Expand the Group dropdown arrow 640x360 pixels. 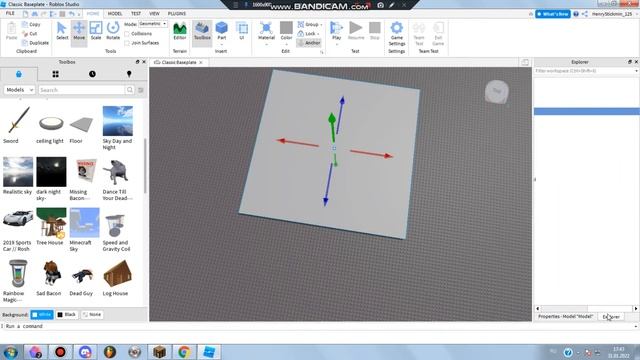click(x=321, y=25)
